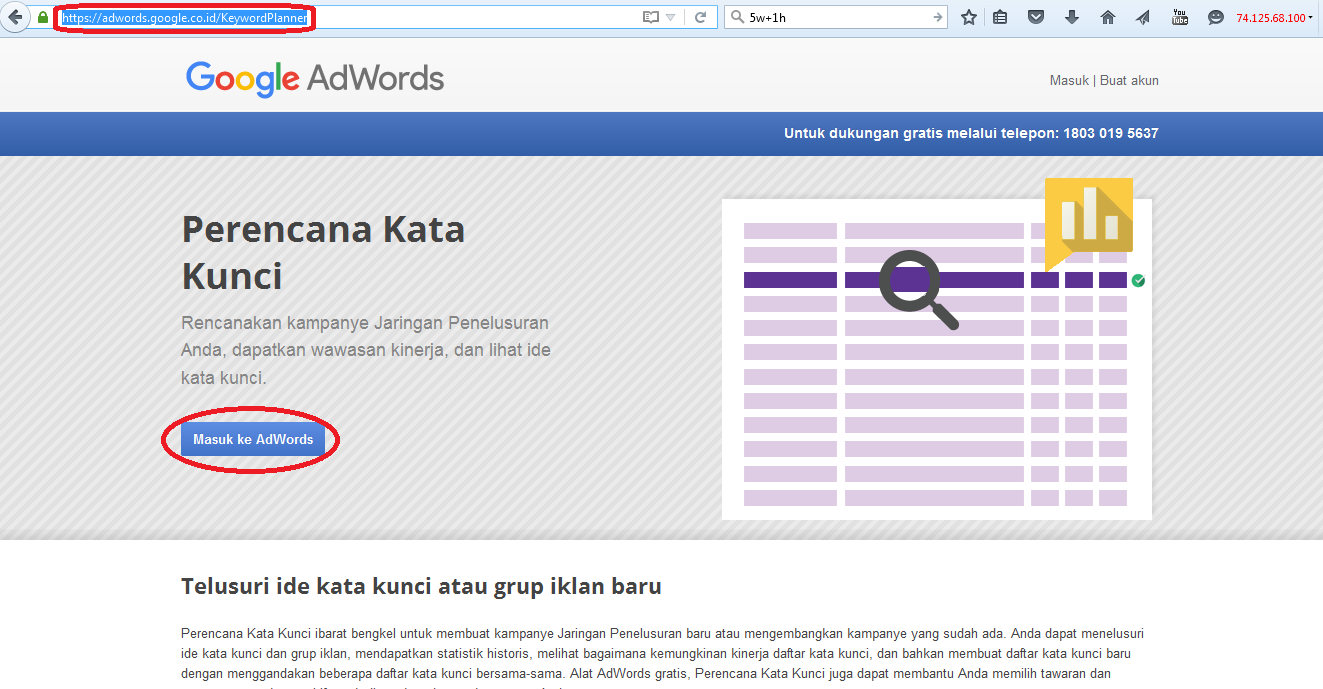Save page to Pocket icon
Screen dimensions: 1323x689
tap(1036, 17)
